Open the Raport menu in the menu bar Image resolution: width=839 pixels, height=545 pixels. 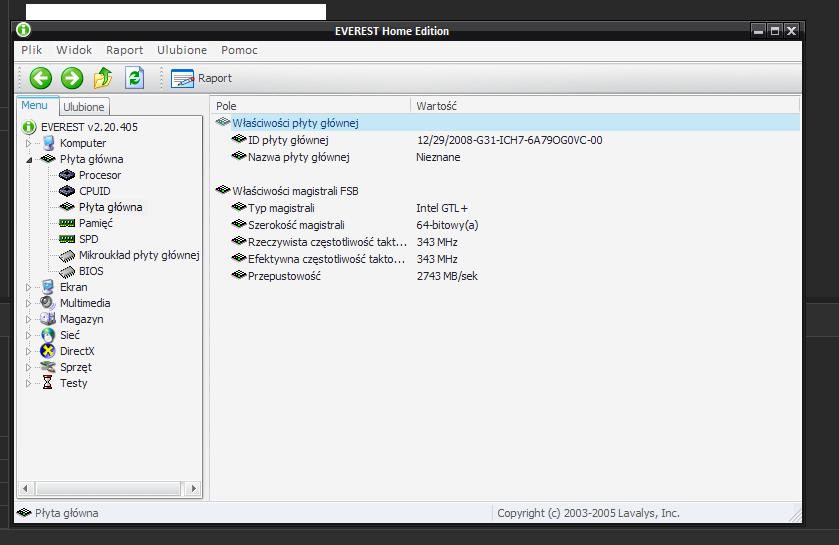click(124, 50)
